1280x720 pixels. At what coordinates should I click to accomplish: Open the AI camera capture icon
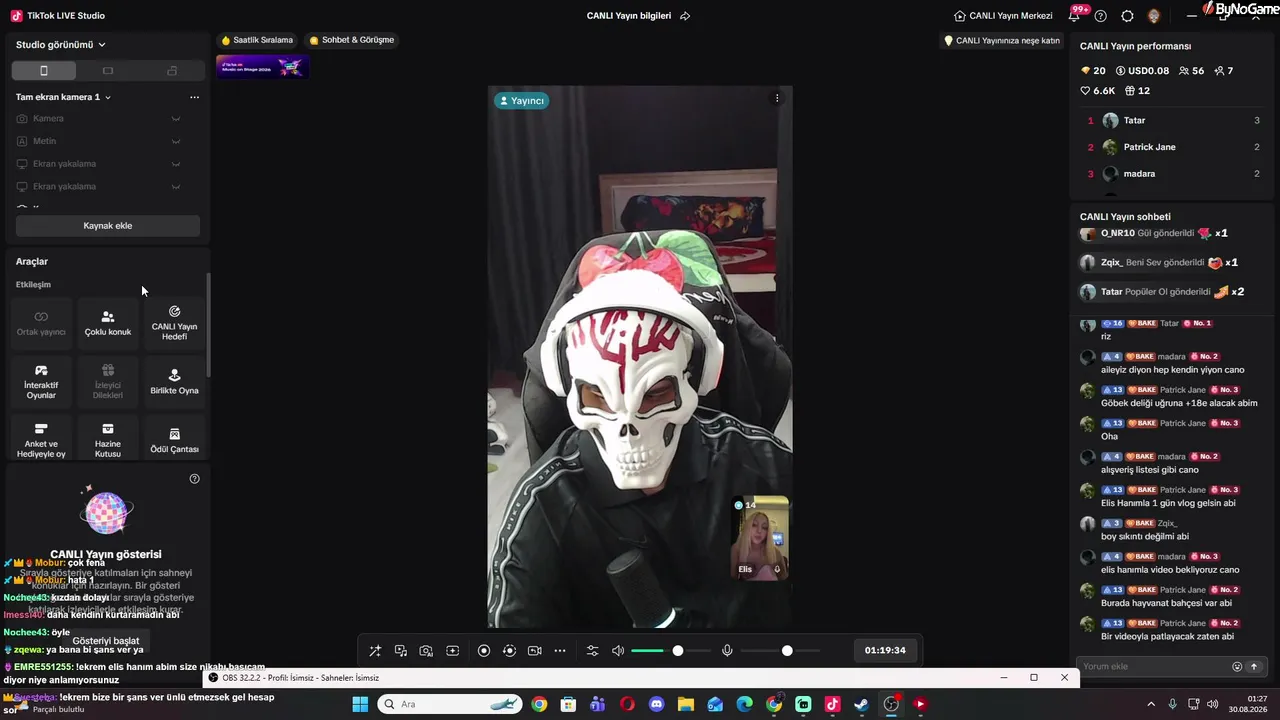pos(426,651)
